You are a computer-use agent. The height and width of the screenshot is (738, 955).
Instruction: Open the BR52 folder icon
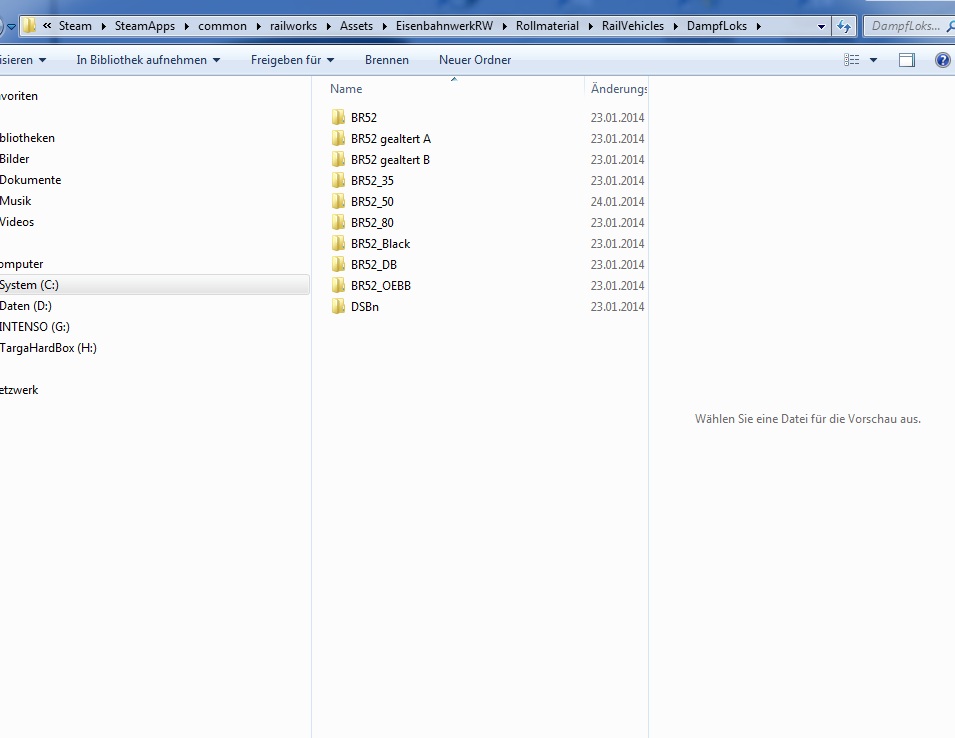click(x=338, y=117)
